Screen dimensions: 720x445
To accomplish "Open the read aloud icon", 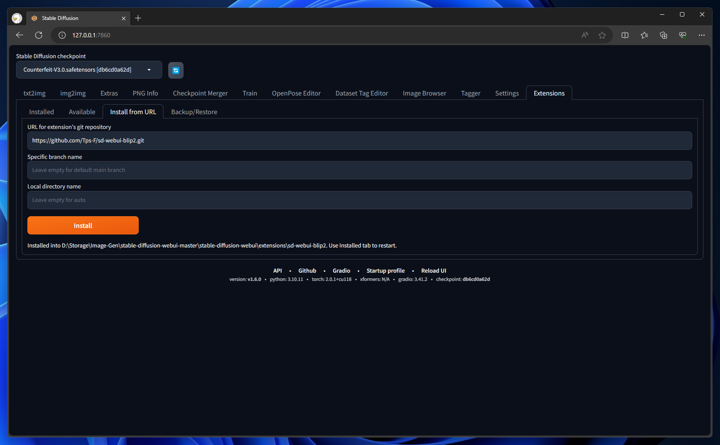I will coord(585,35).
